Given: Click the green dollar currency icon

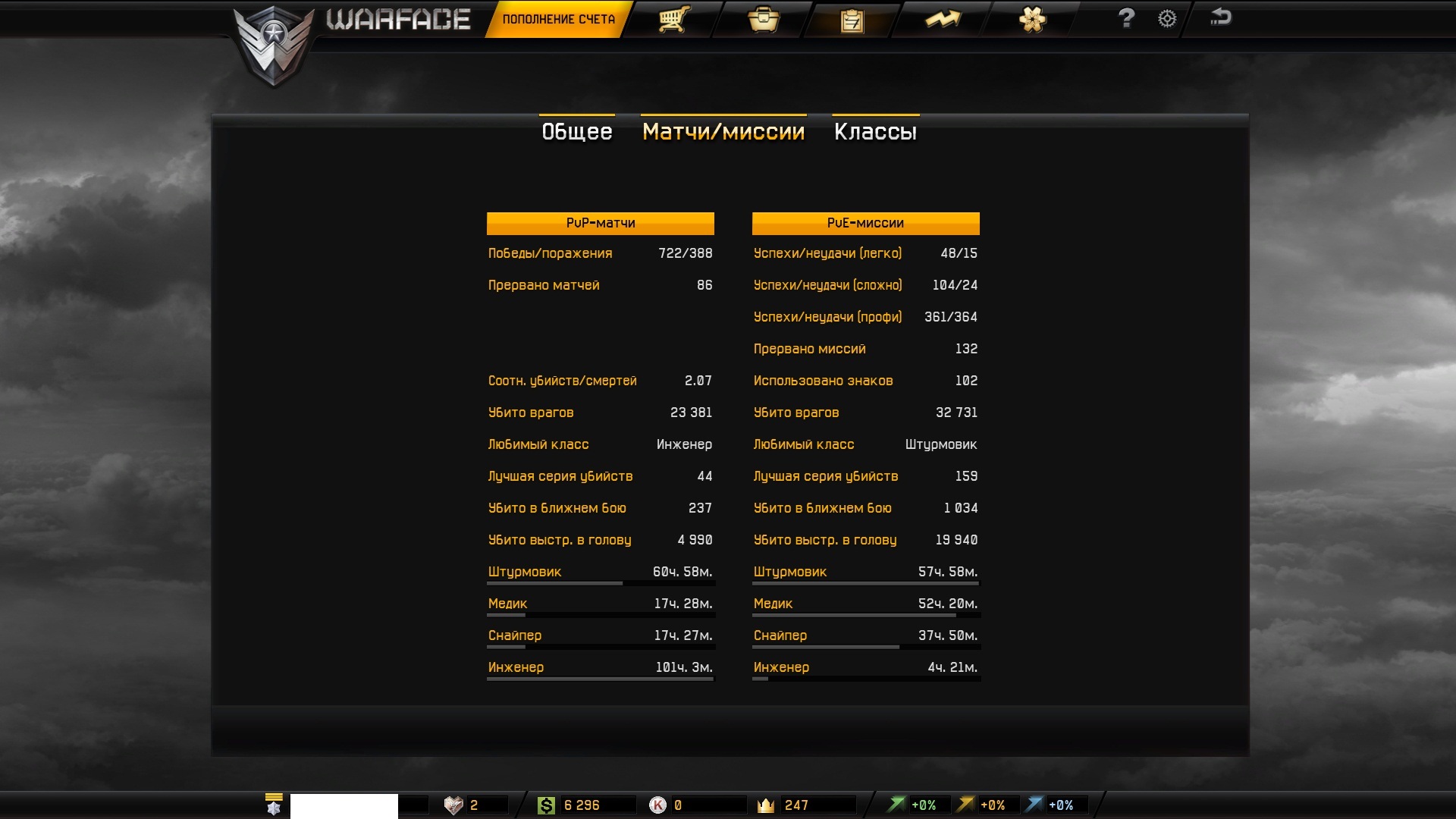Looking at the screenshot, I should coord(546,805).
